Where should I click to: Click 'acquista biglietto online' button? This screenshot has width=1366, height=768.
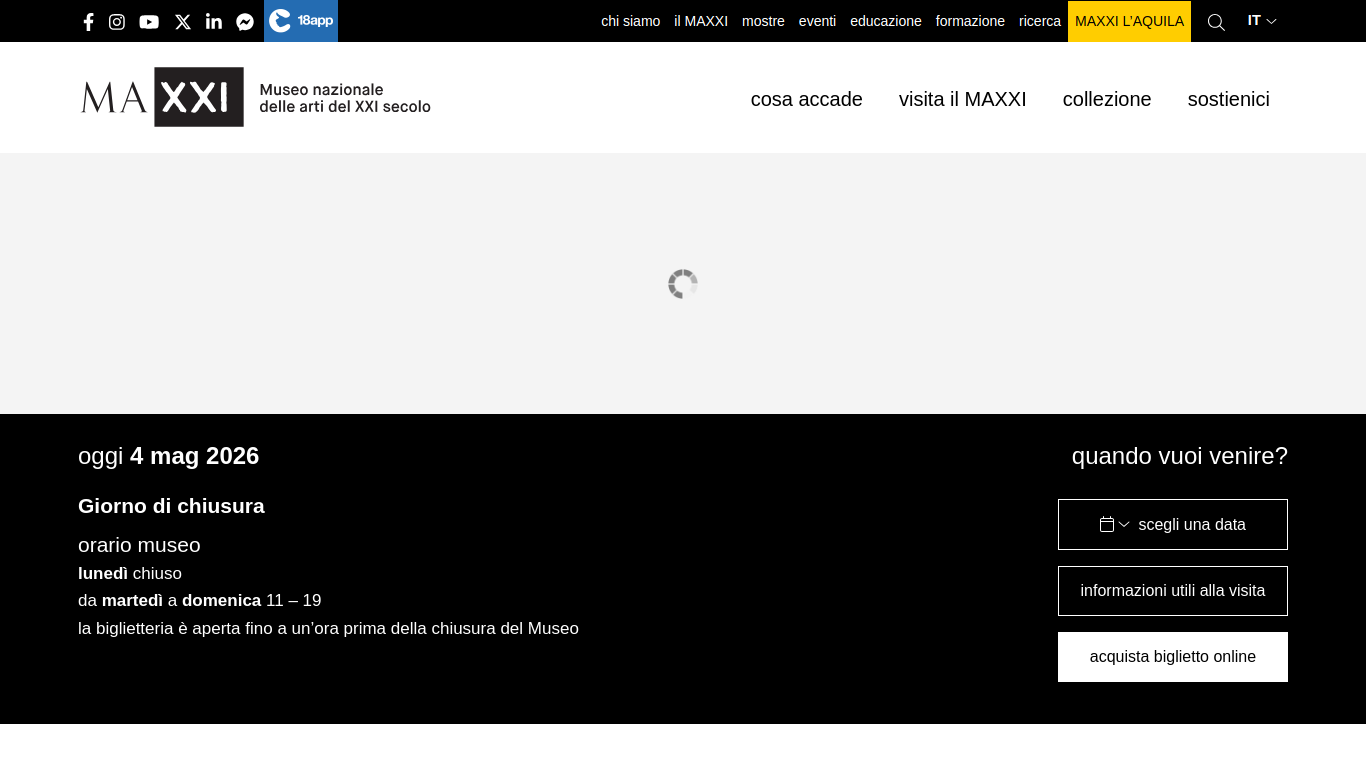(x=1173, y=657)
